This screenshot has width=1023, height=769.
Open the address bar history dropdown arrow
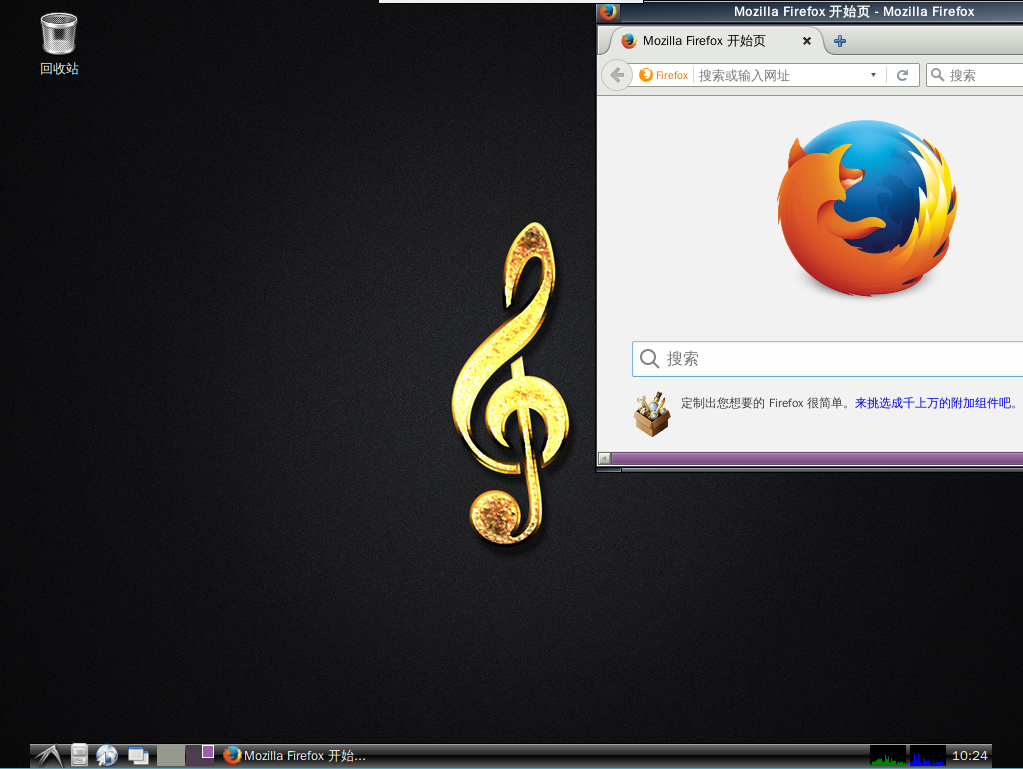pos(874,75)
